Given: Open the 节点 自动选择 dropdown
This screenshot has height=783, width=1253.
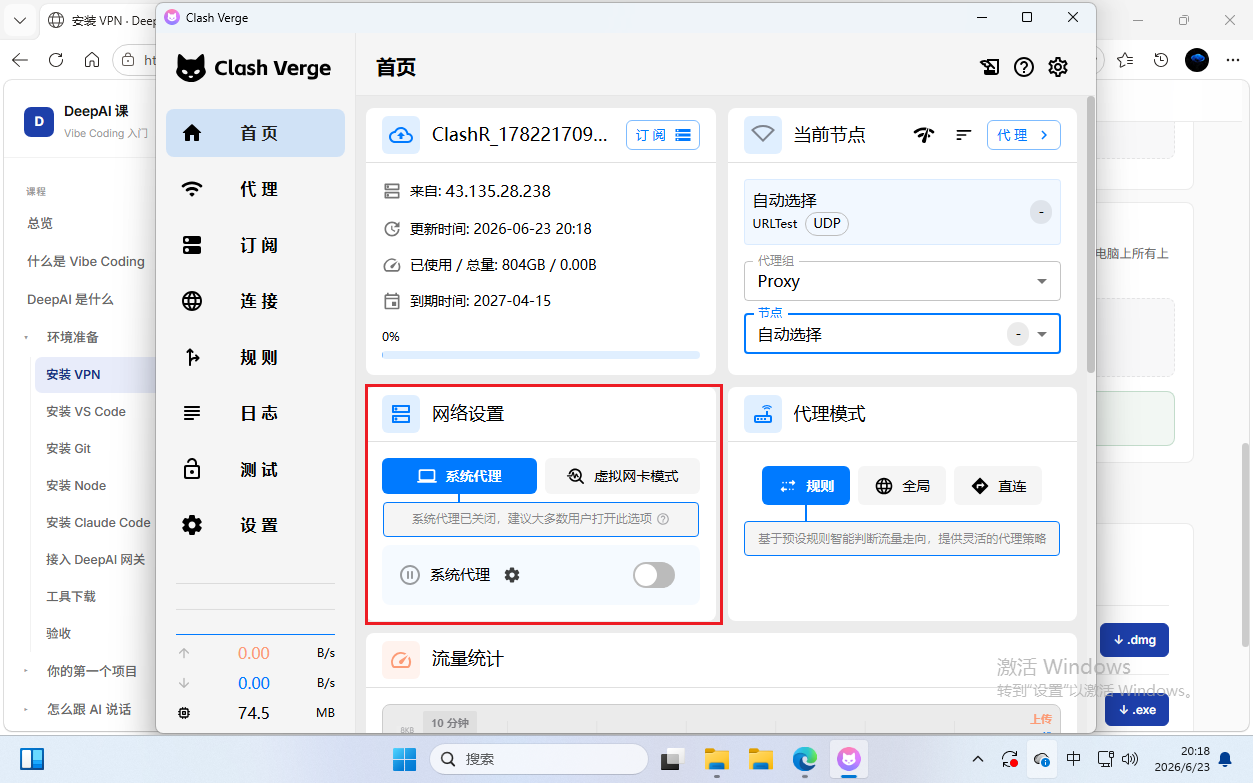Looking at the screenshot, I should (x=902, y=334).
